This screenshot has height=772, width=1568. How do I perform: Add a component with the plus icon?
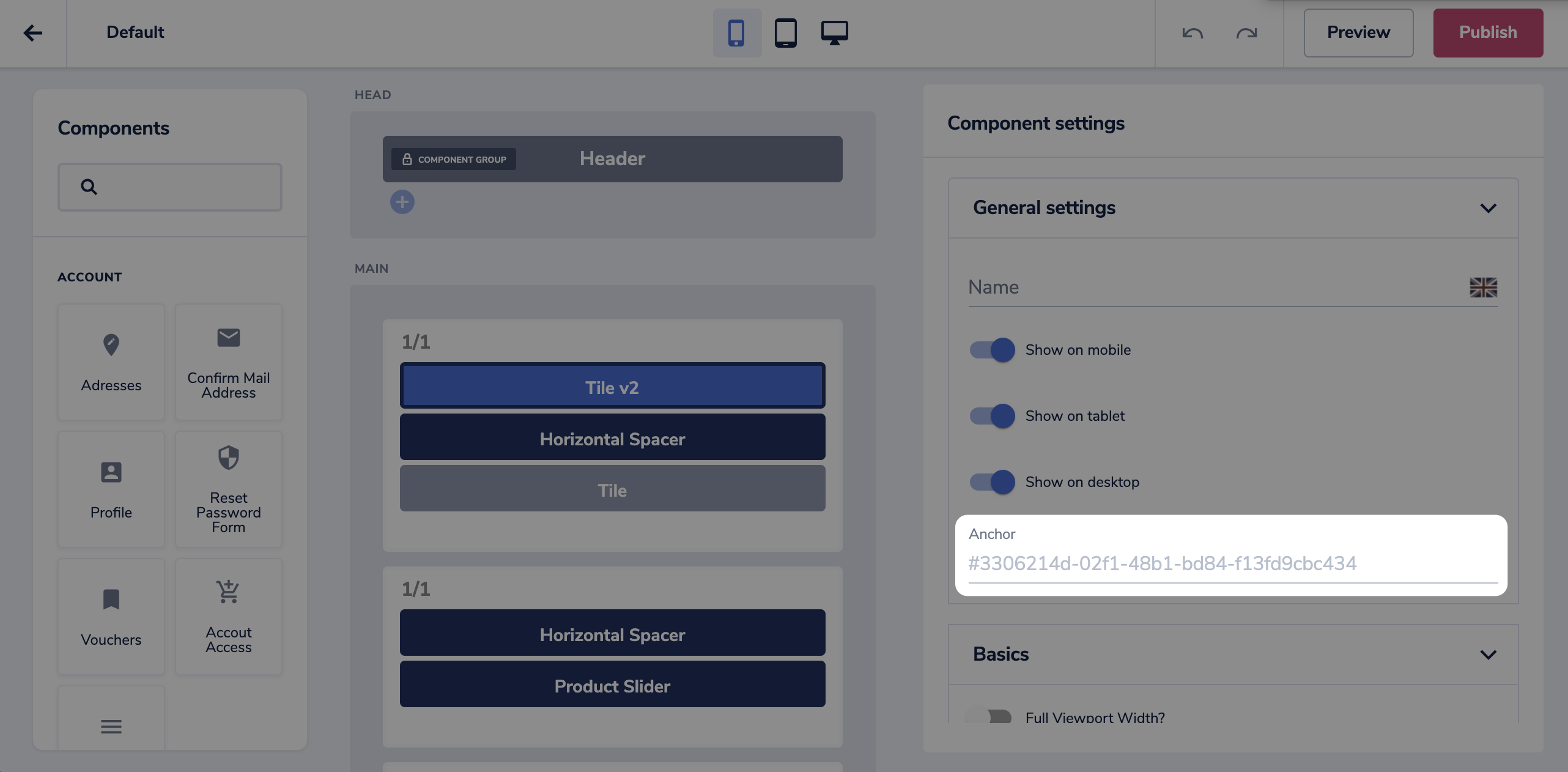pos(402,202)
